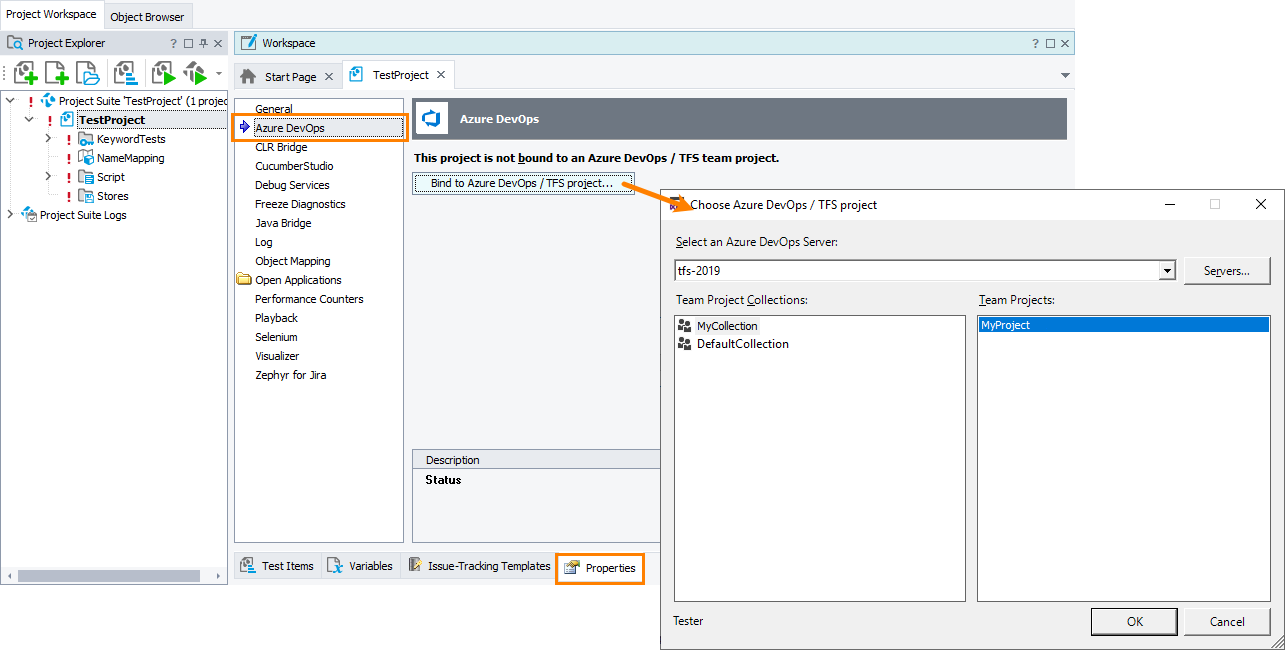Viewport: 1285px width, 650px height.
Task: Expand the Project Suite Logs node
Action: click(10, 215)
